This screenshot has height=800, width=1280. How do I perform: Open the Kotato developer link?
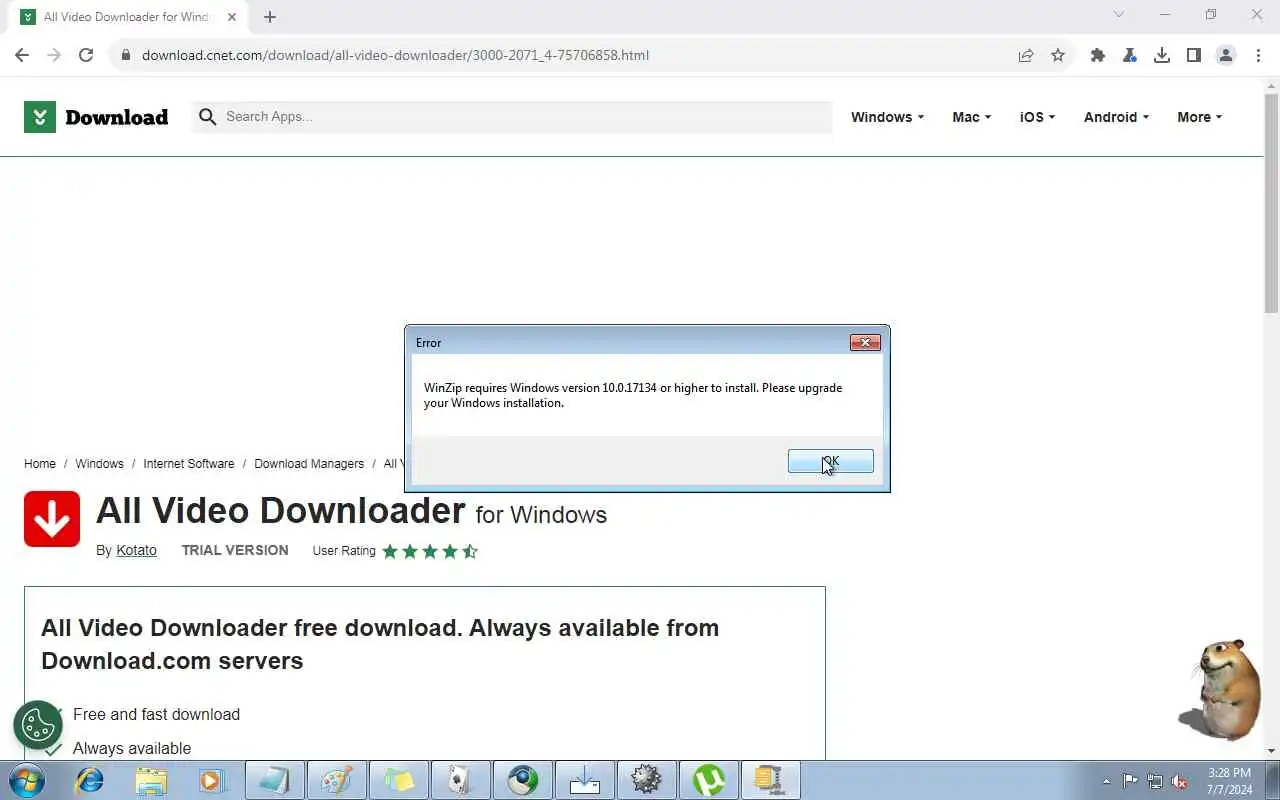coord(136,550)
